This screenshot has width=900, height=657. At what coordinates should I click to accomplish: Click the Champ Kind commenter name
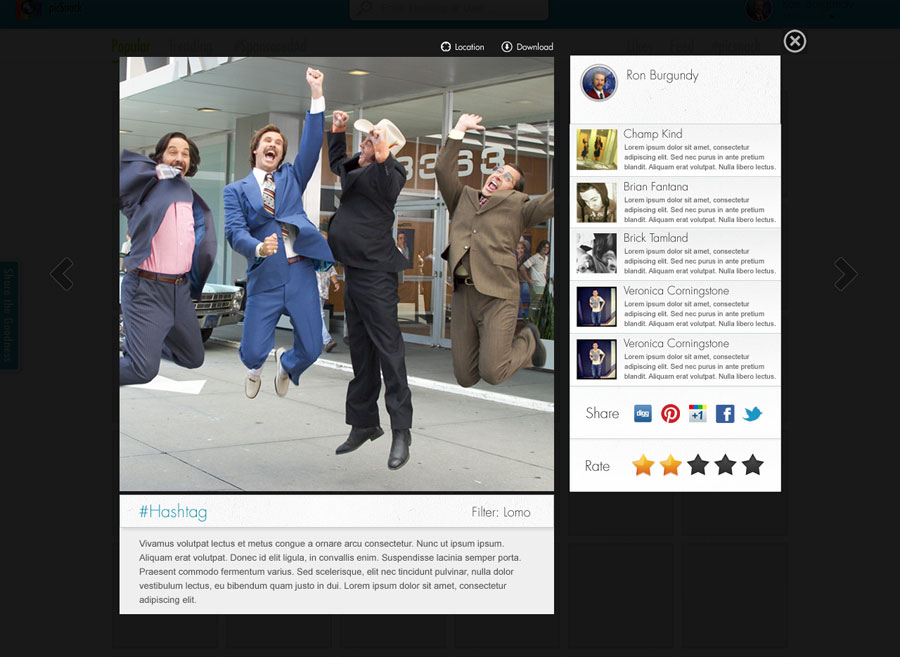653,134
